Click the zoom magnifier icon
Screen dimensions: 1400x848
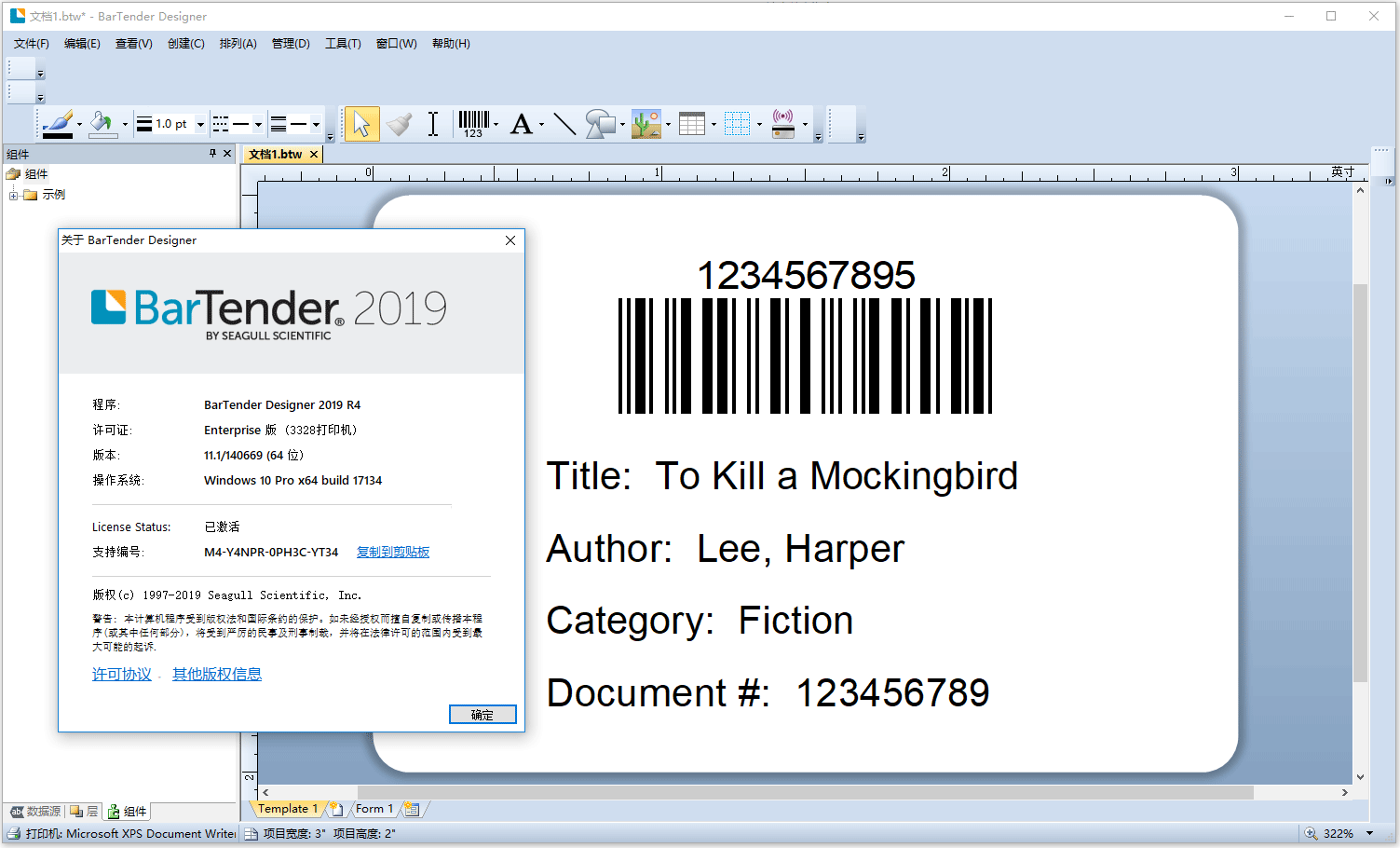click(1311, 834)
